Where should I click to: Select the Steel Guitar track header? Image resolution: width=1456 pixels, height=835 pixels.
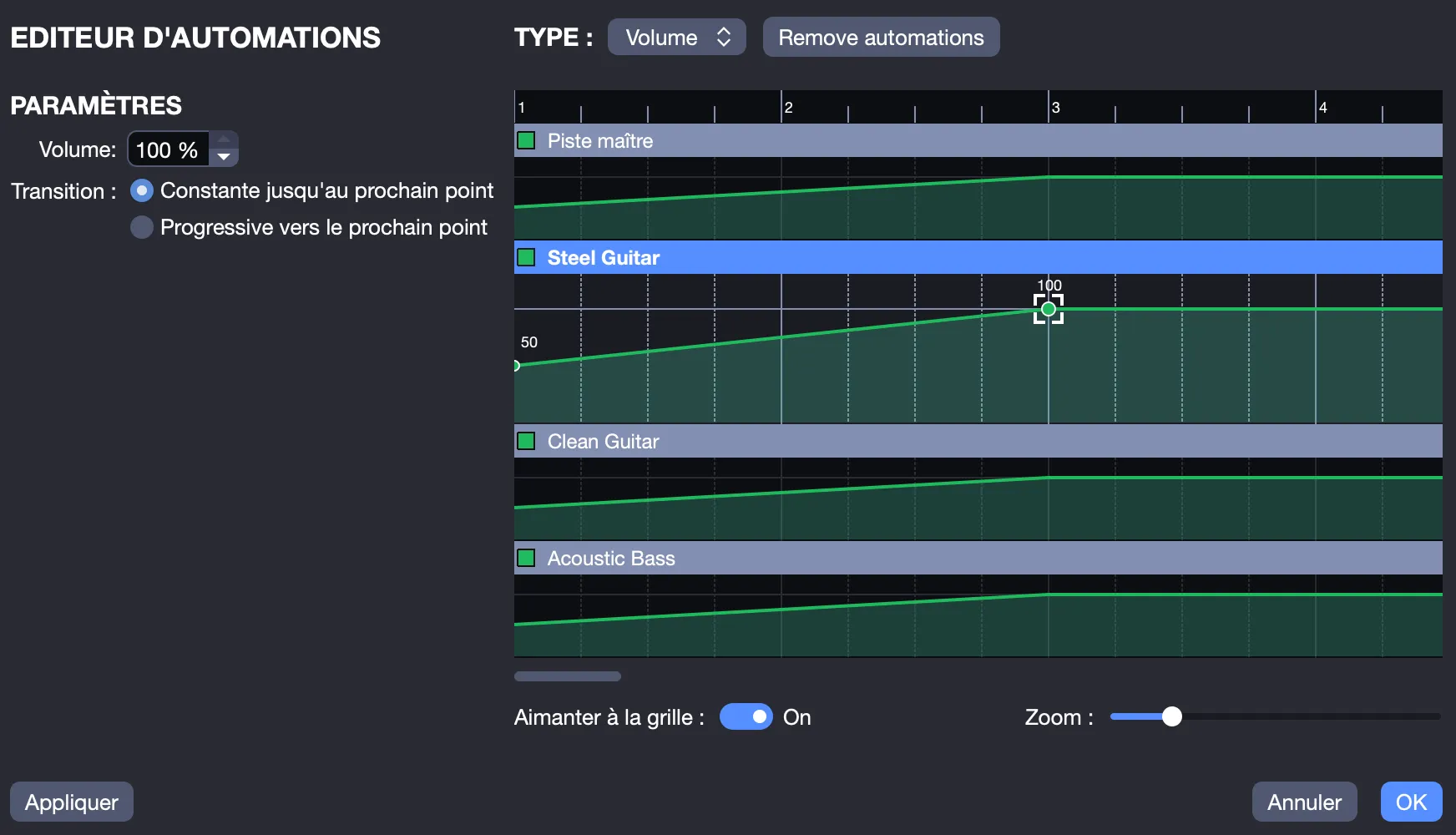pos(978,257)
